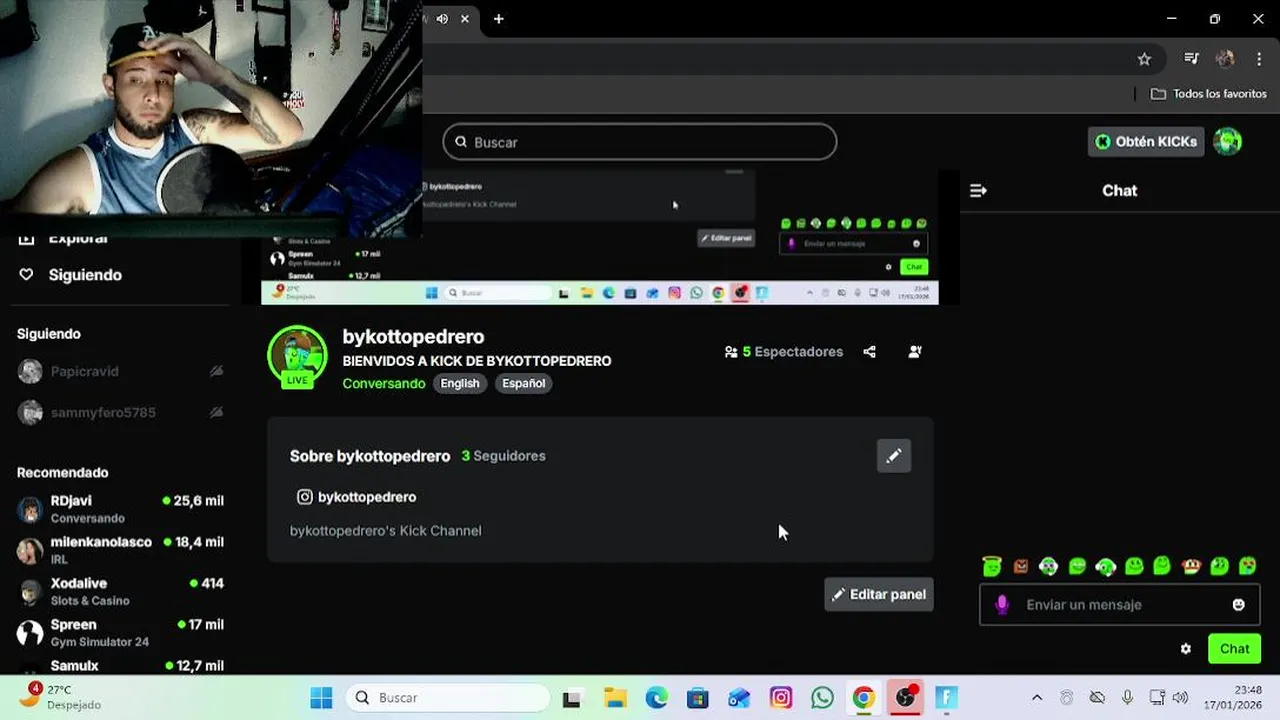Open Kick user avatar menu
Screen dimensions: 1280x720
pyautogui.click(x=1227, y=142)
